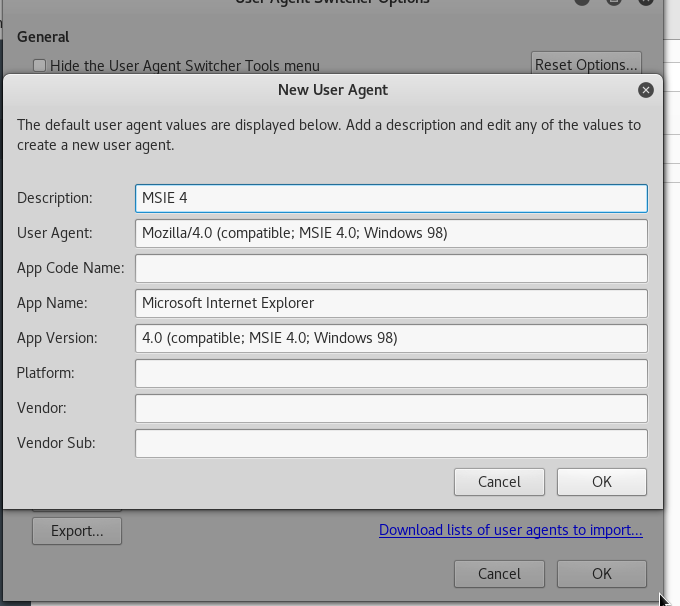680x606 pixels.
Task: Open Download lists of user agents link
Action: tap(510, 530)
